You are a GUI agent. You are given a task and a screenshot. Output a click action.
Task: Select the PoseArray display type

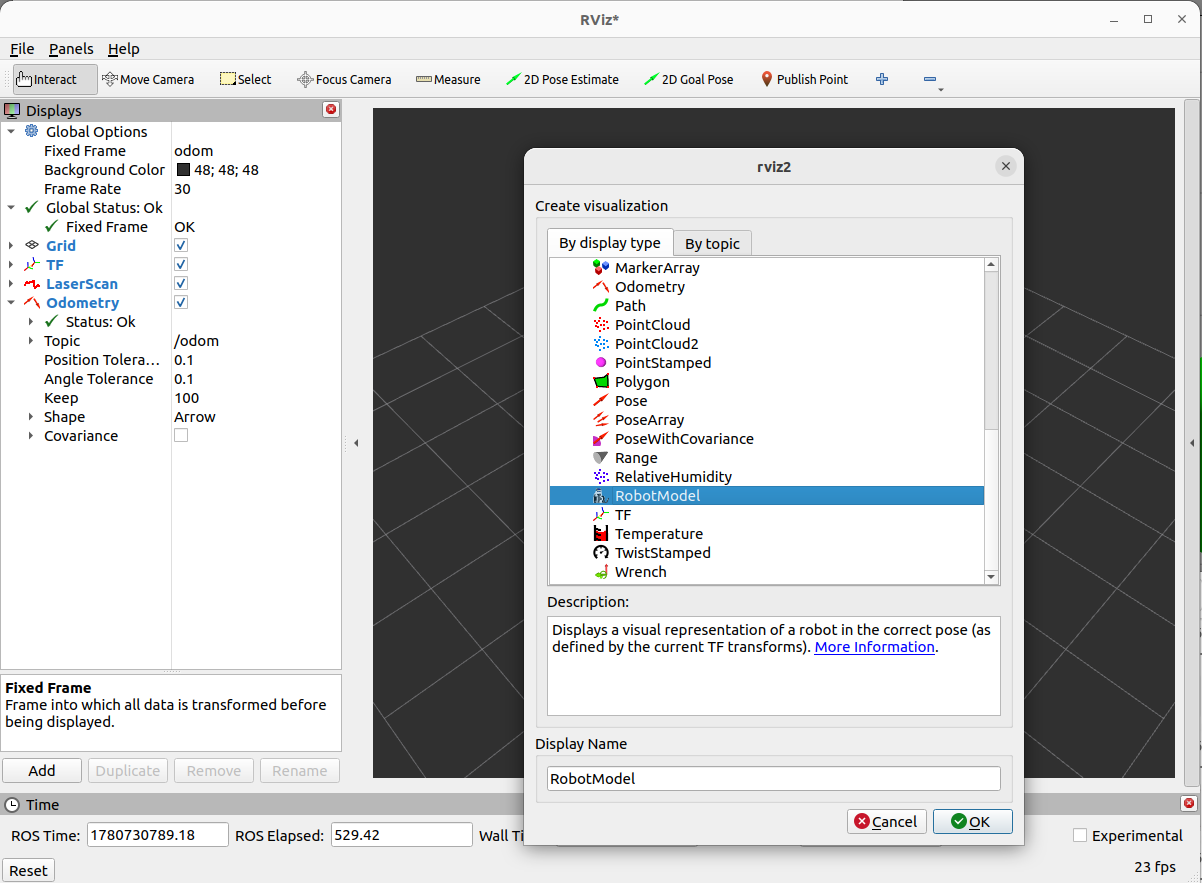point(649,420)
